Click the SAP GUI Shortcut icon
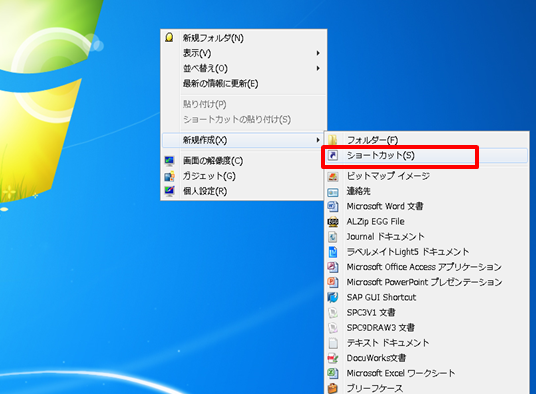 pyautogui.click(x=333, y=297)
